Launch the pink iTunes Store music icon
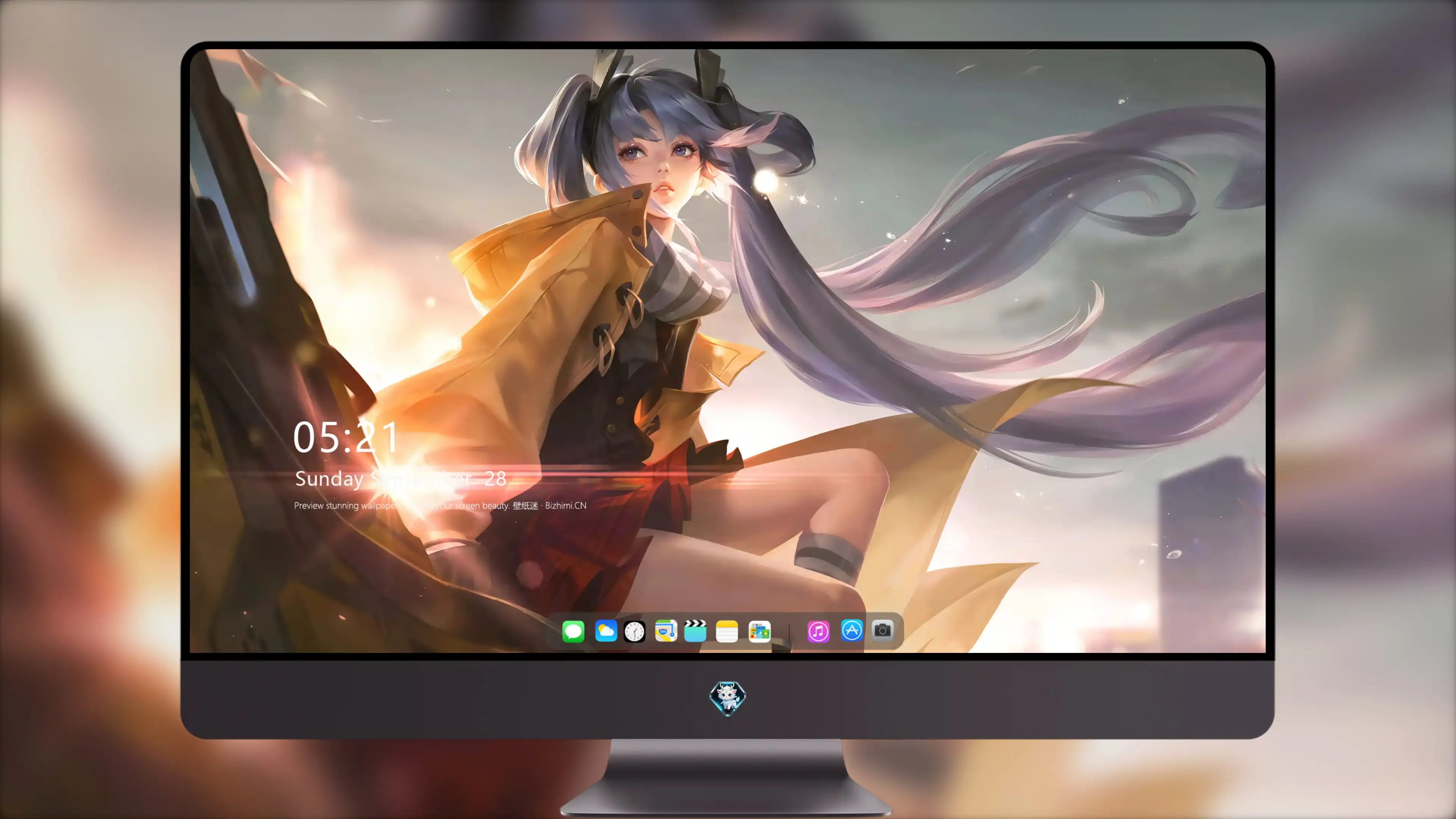 pyautogui.click(x=819, y=631)
